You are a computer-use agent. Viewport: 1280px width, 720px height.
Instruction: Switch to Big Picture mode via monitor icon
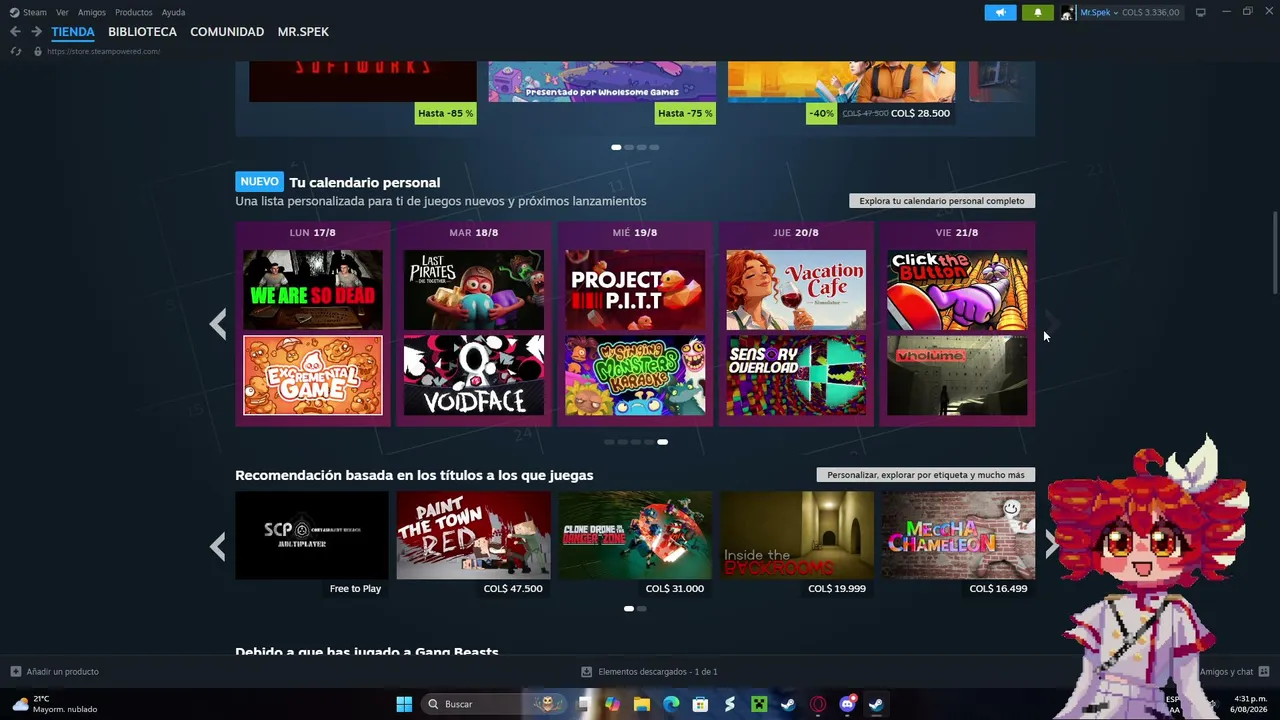coord(1200,13)
